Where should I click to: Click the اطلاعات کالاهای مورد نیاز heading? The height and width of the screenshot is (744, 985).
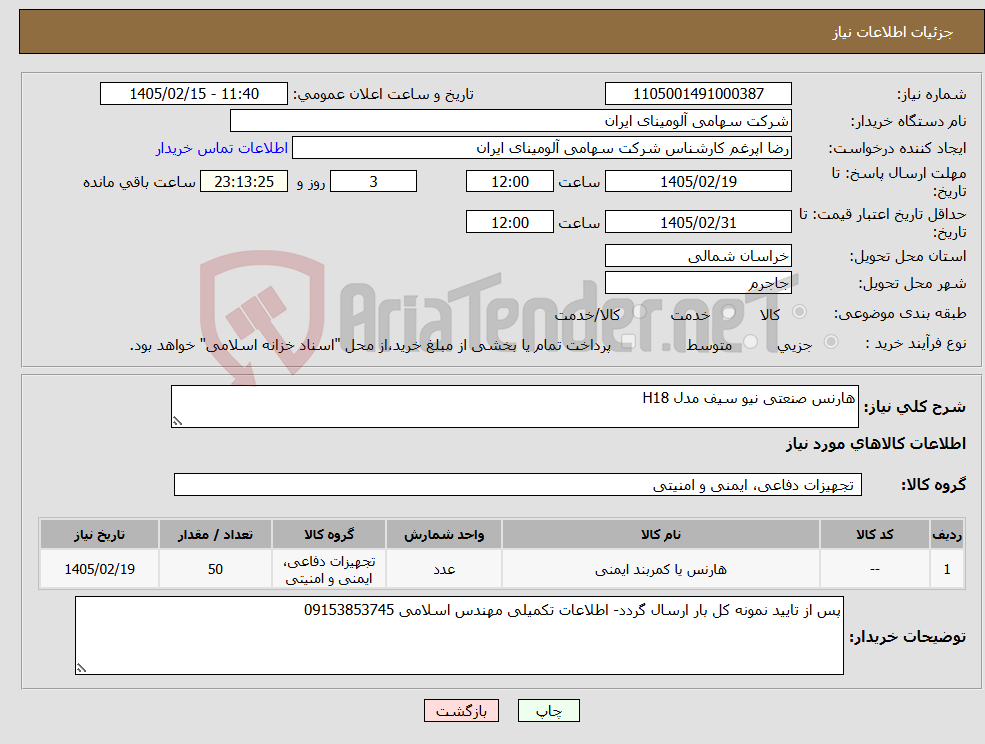(876, 444)
